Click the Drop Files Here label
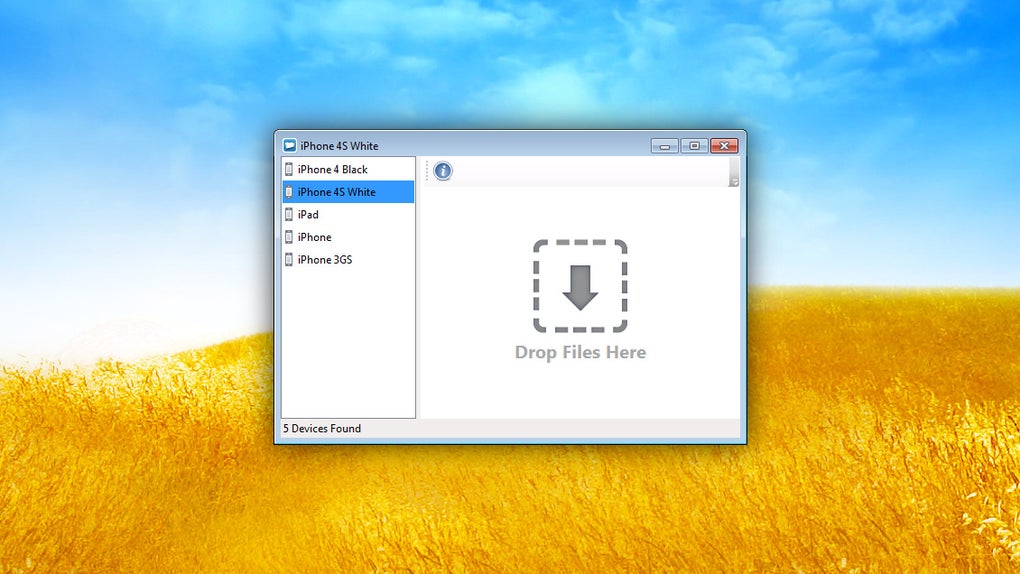The image size is (1020, 574). point(580,352)
